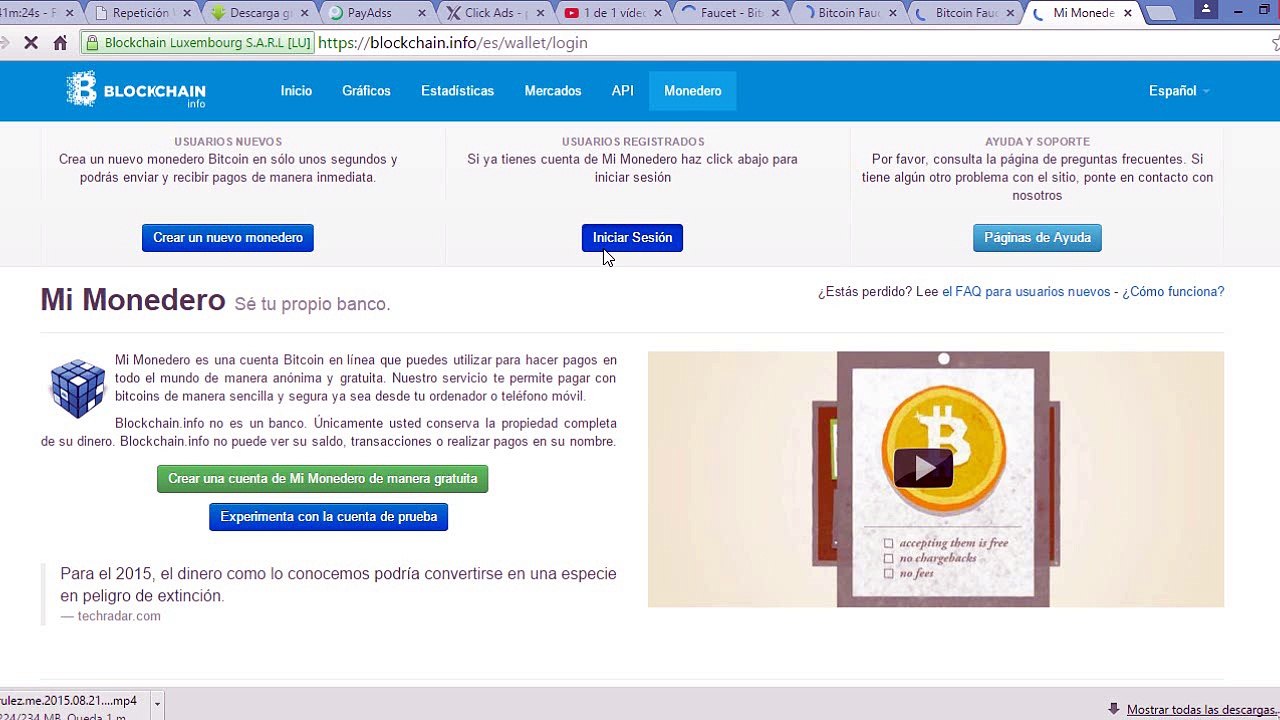Click Experimenta con la cuenta de prueba
The image size is (1280, 720).
[x=328, y=517]
